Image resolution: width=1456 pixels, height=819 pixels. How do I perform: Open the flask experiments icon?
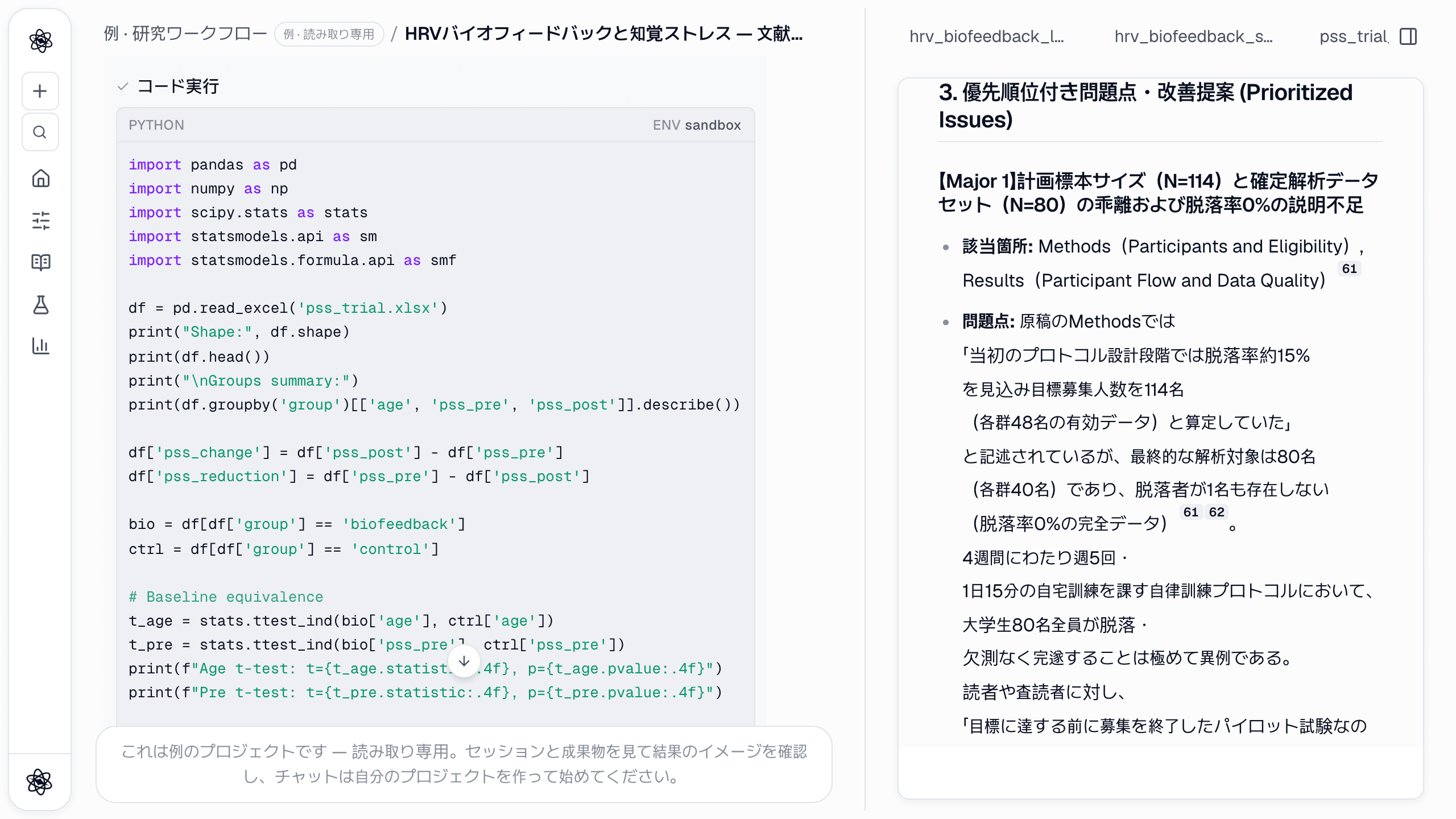(x=40, y=305)
